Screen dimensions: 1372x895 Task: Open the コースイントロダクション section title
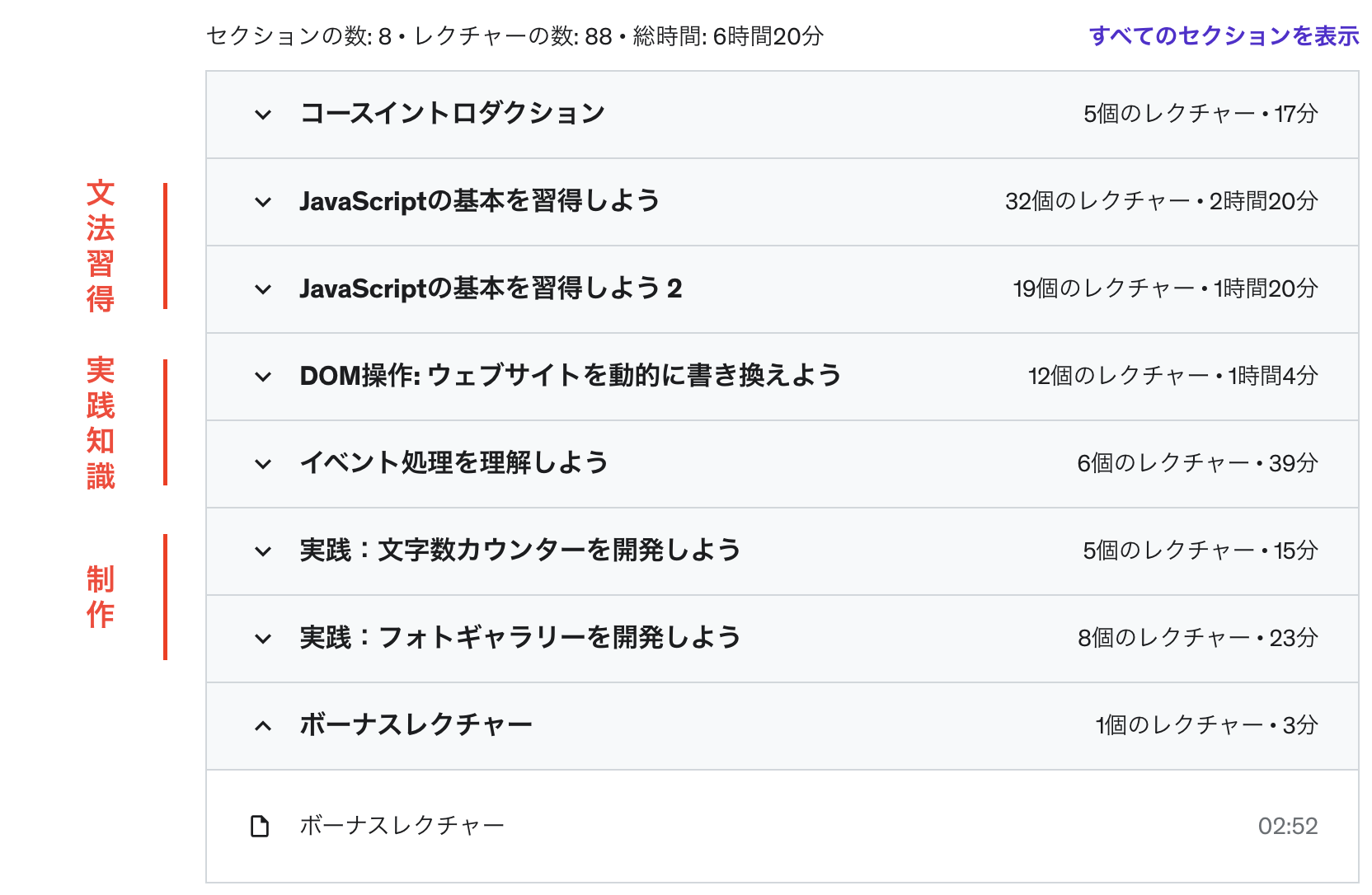tap(453, 114)
